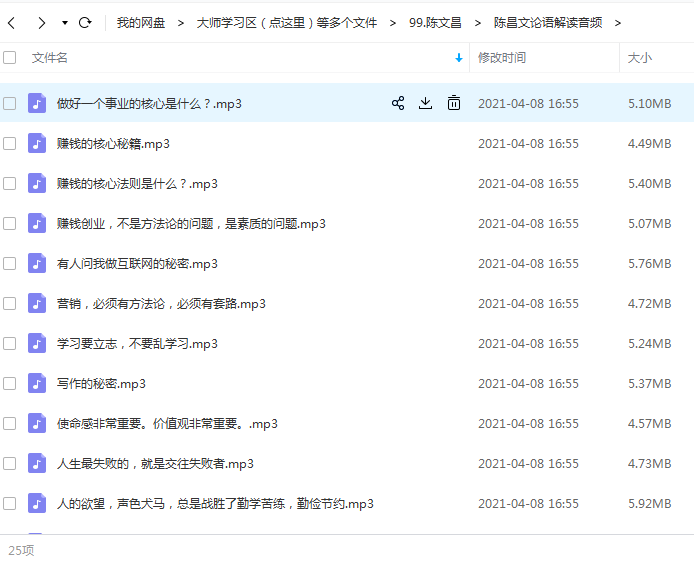Click music icon of 人的欲望 file

(x=37, y=503)
